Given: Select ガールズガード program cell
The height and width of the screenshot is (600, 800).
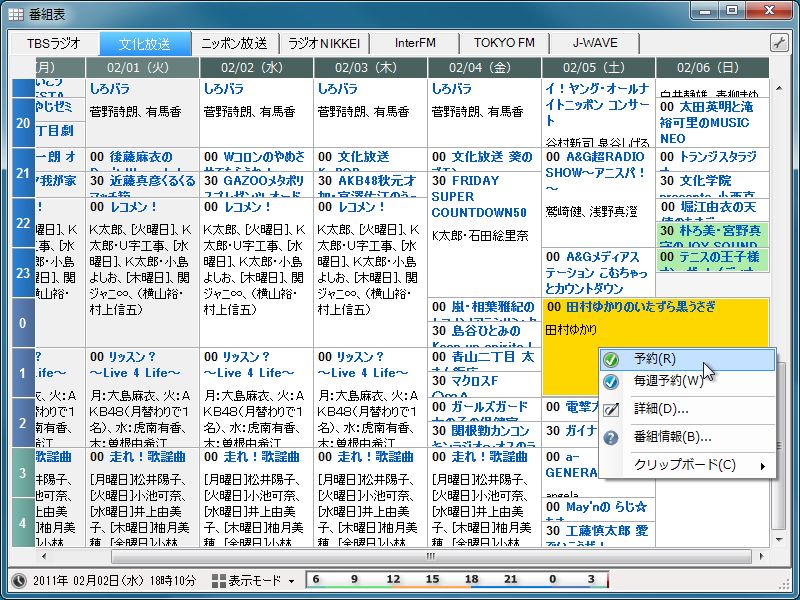Looking at the screenshot, I should pyautogui.click(x=484, y=410).
